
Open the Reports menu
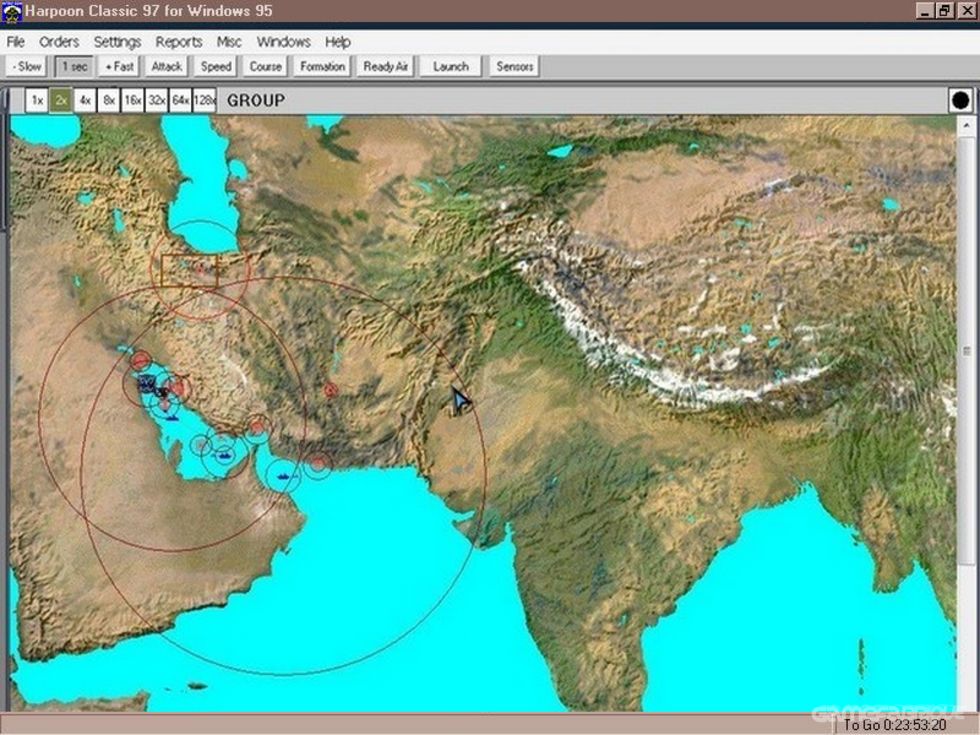click(x=179, y=42)
